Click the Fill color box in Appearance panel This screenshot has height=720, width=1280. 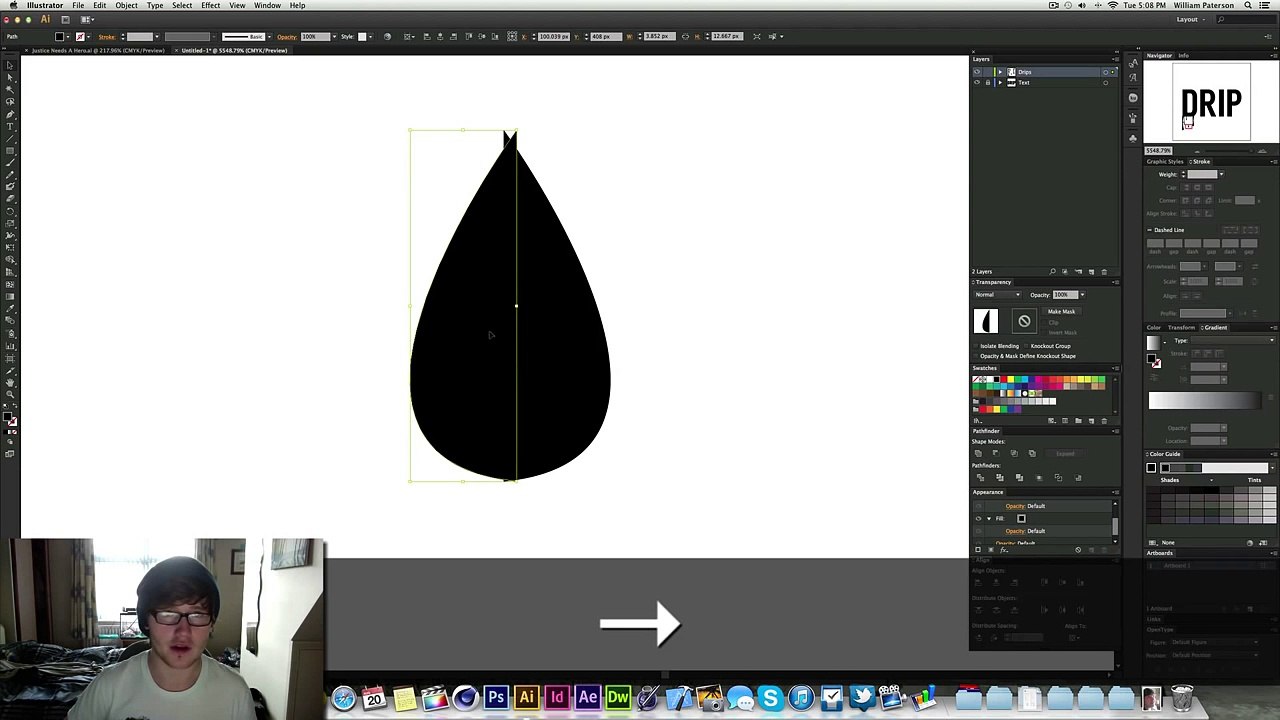pos(1021,519)
